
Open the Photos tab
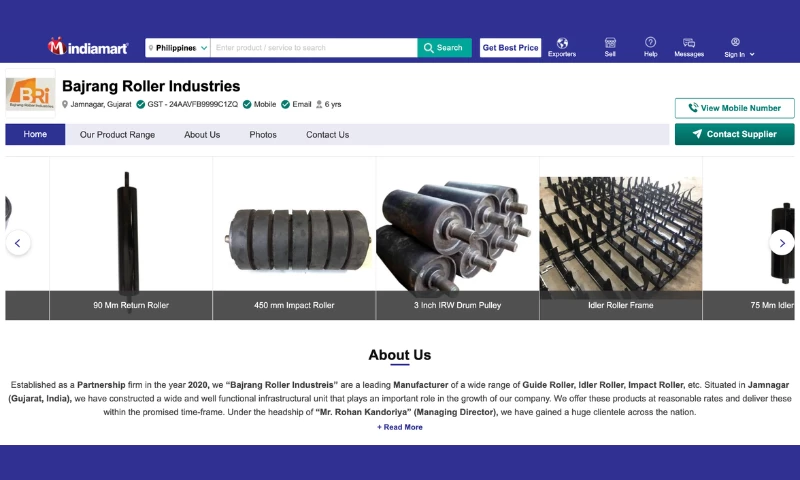263,135
